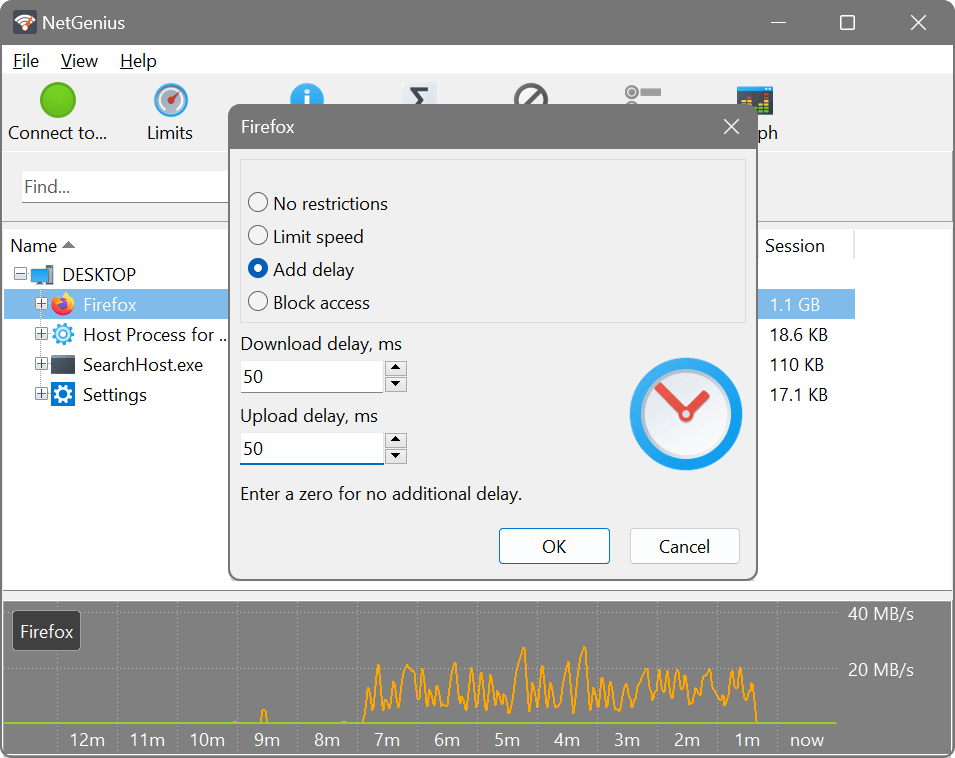Expand the Firefox tree node
The image size is (955, 758).
(x=41, y=303)
